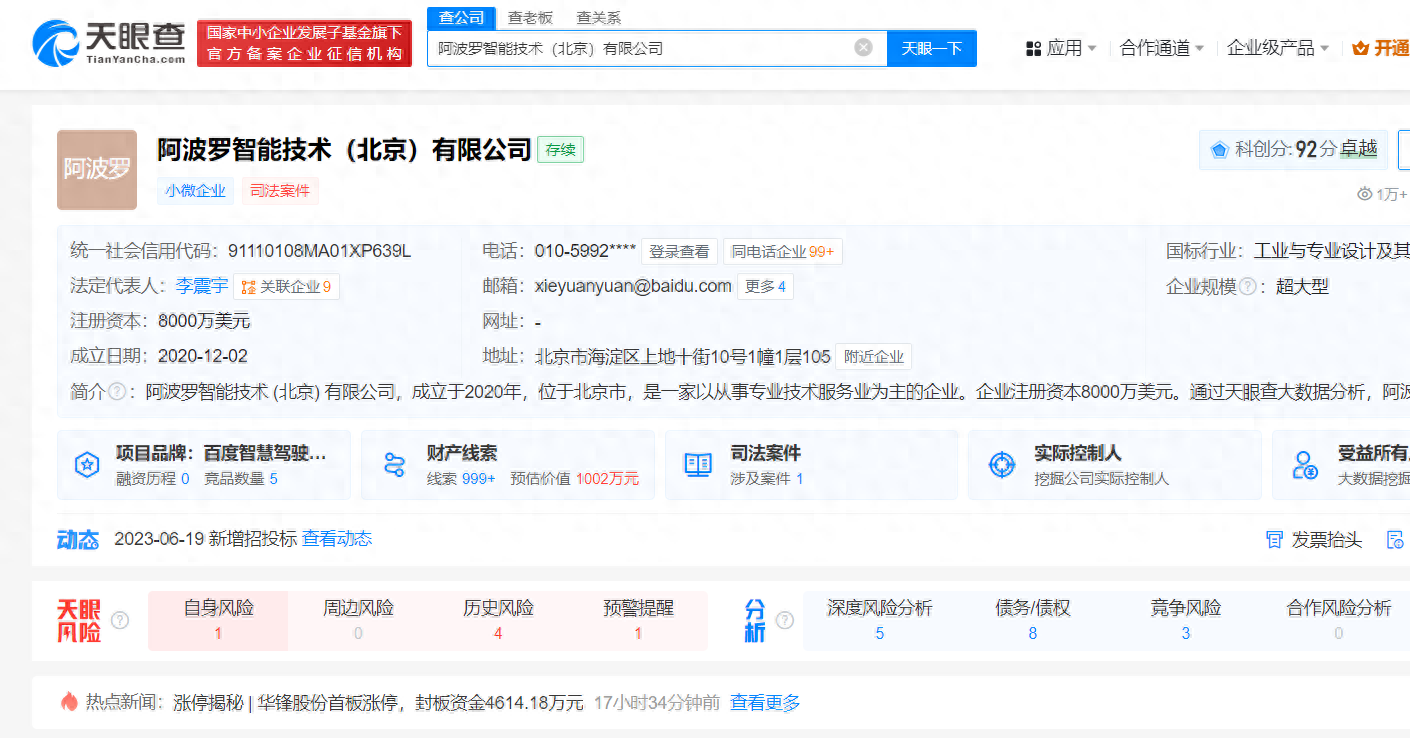1410x738 pixels.
Task: Click the 阿波罗 company logo thumbnail
Action: coord(97,169)
